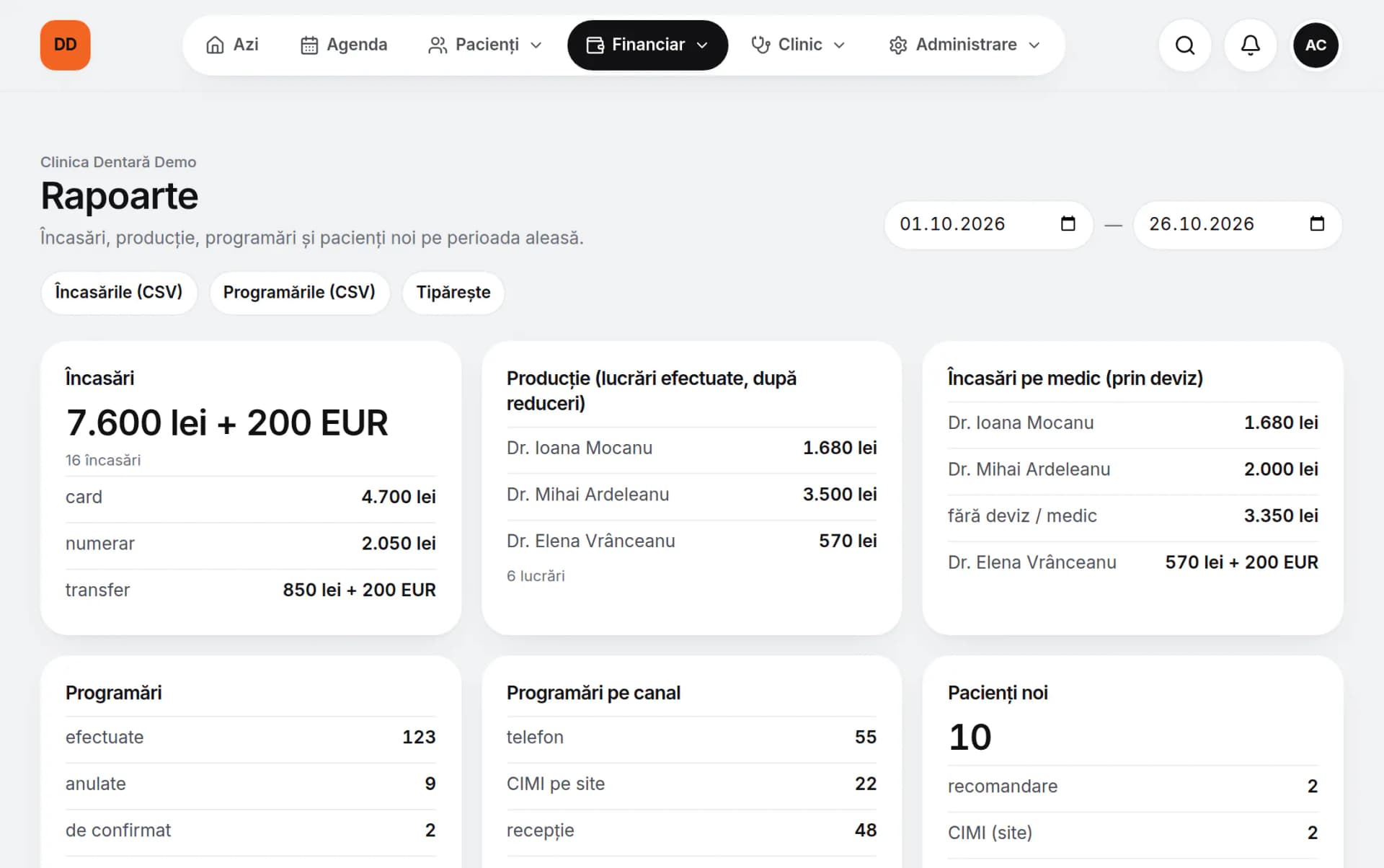Export Încasările (CSV)
This screenshot has height=868, width=1384.
[119, 292]
